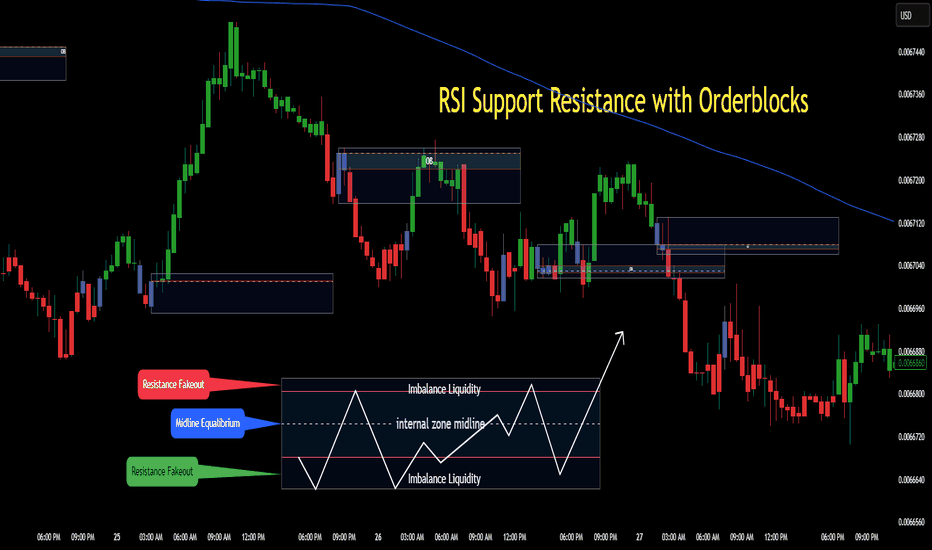Click the OB marker in the central orderblock

[x=428, y=160]
